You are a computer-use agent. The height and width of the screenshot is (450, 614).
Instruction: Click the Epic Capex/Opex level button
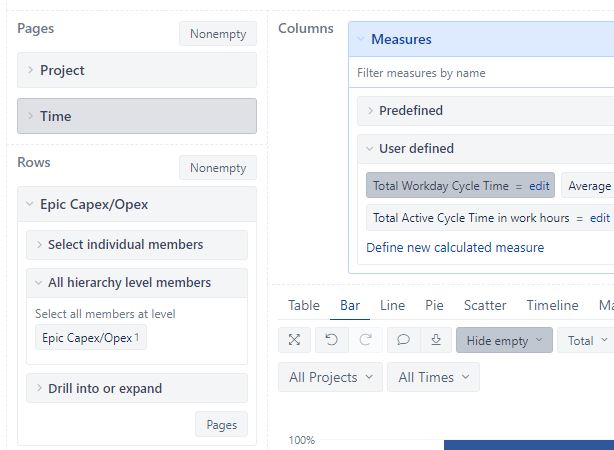tap(91, 338)
